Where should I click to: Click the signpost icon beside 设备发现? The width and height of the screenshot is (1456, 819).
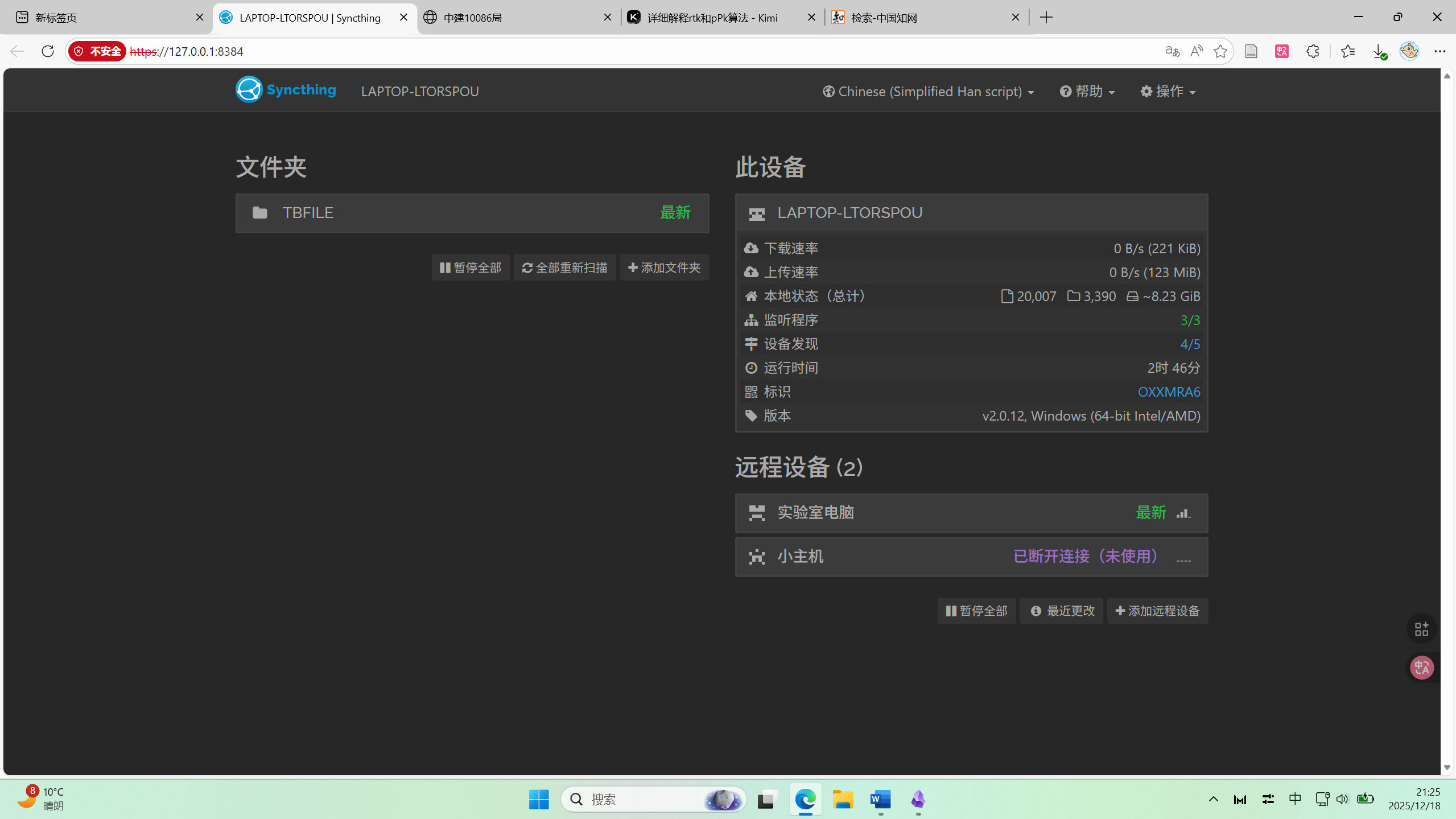coord(751,344)
